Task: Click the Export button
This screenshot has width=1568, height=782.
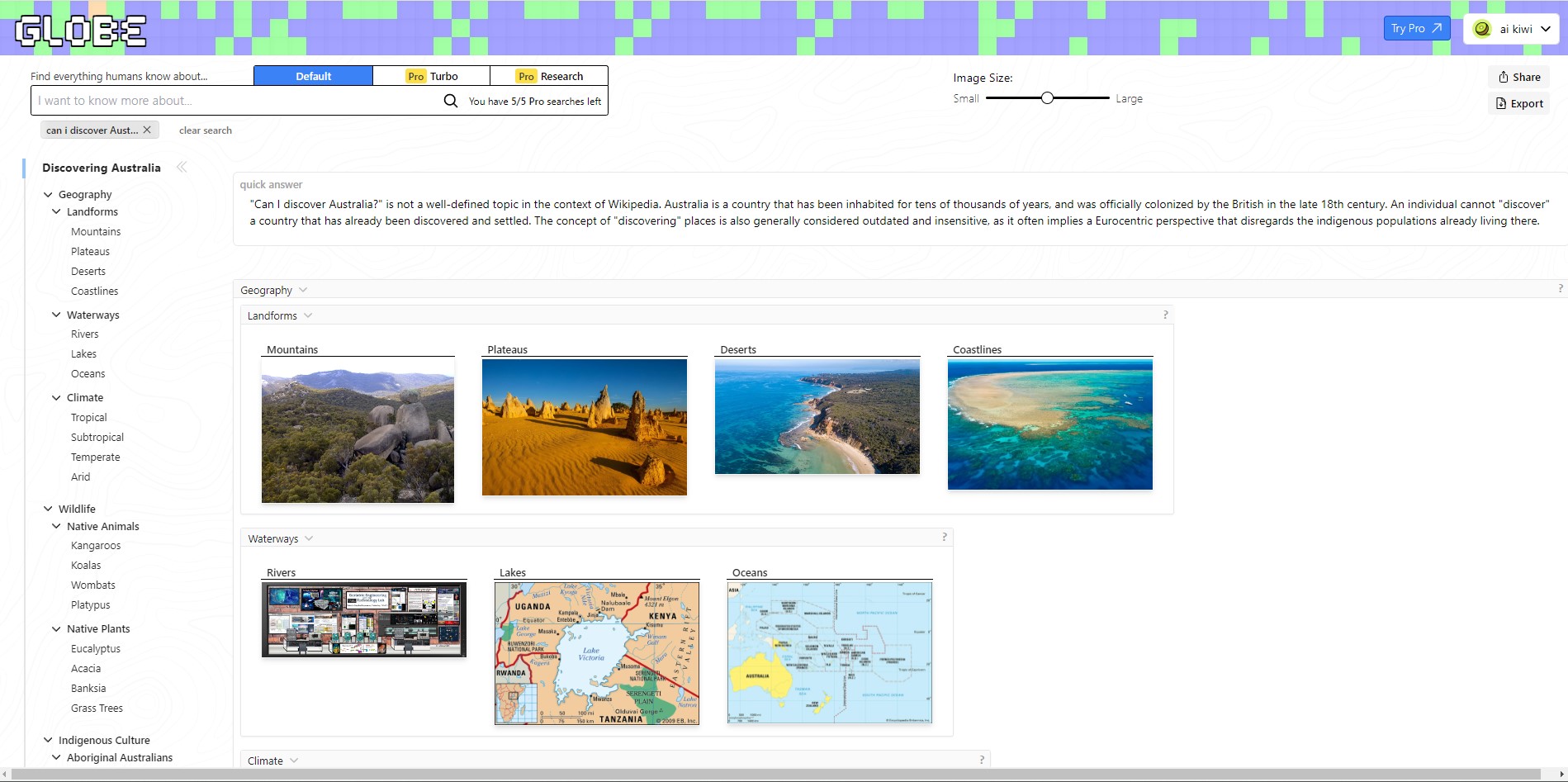Action: pos(1519,103)
